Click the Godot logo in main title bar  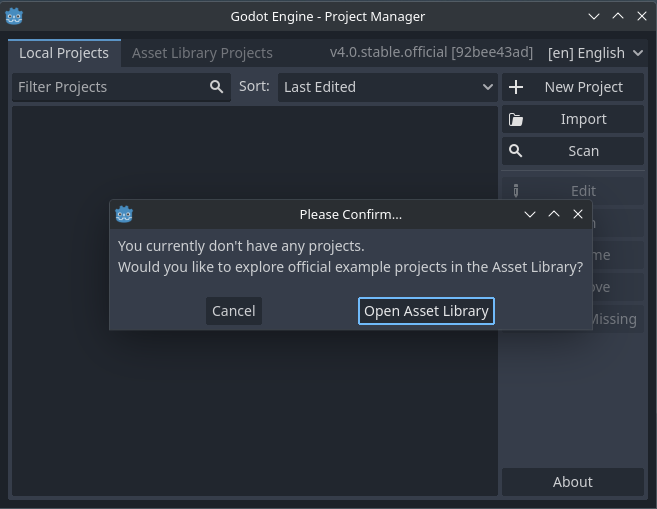[x=14, y=16]
